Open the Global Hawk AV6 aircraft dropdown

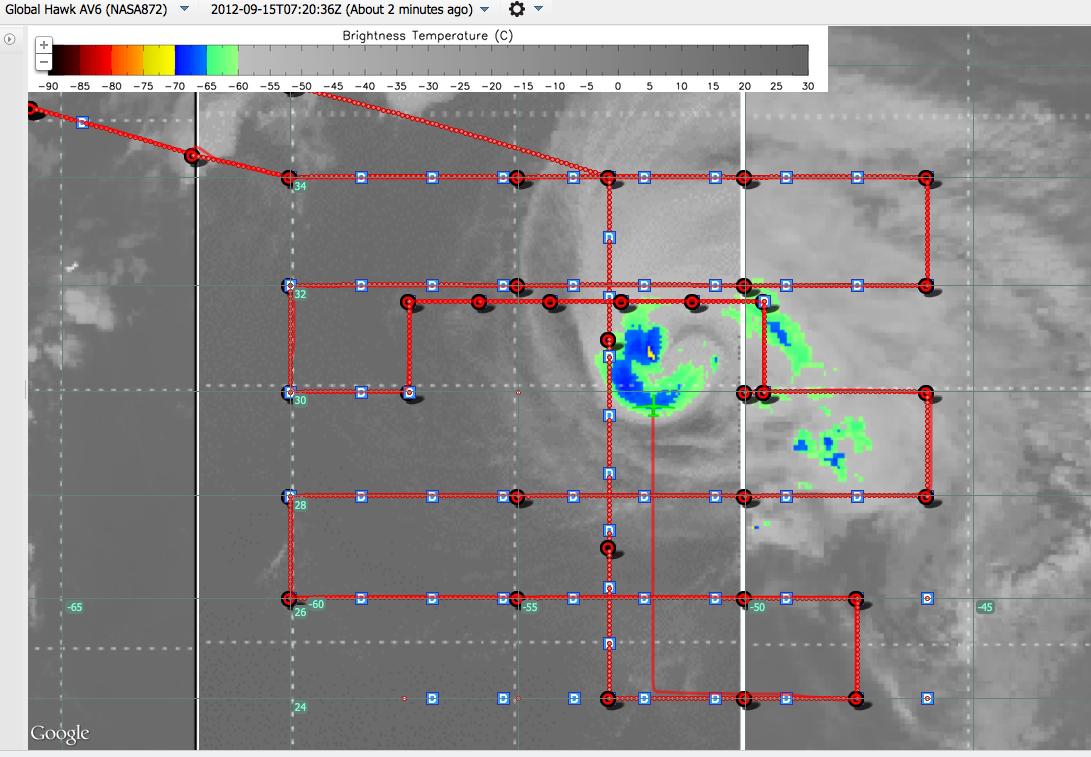[184, 9]
